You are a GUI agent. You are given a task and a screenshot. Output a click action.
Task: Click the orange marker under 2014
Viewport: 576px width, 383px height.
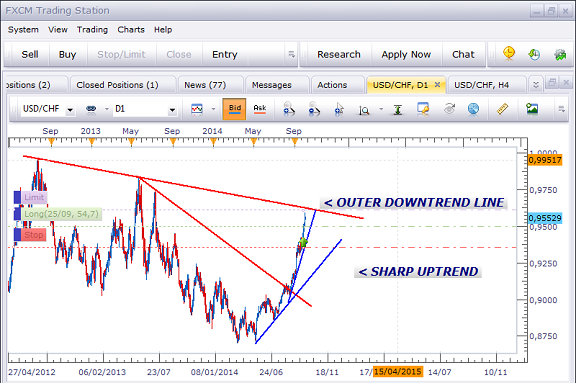click(213, 142)
